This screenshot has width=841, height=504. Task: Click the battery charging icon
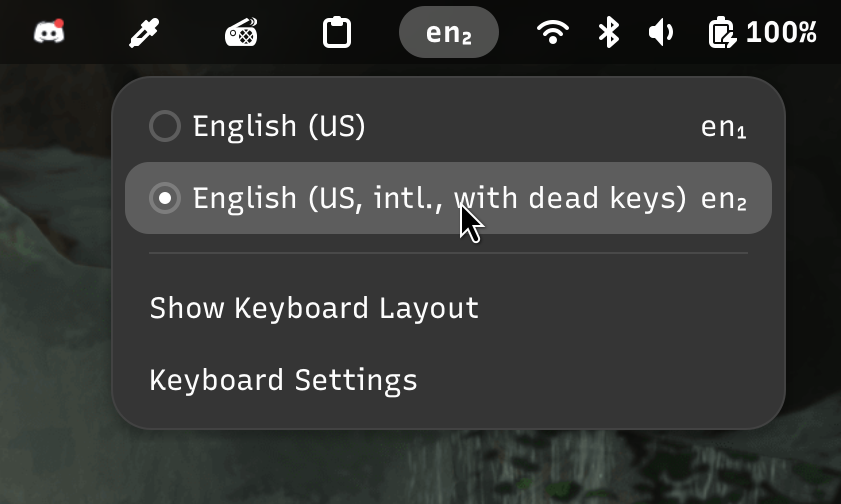721,33
